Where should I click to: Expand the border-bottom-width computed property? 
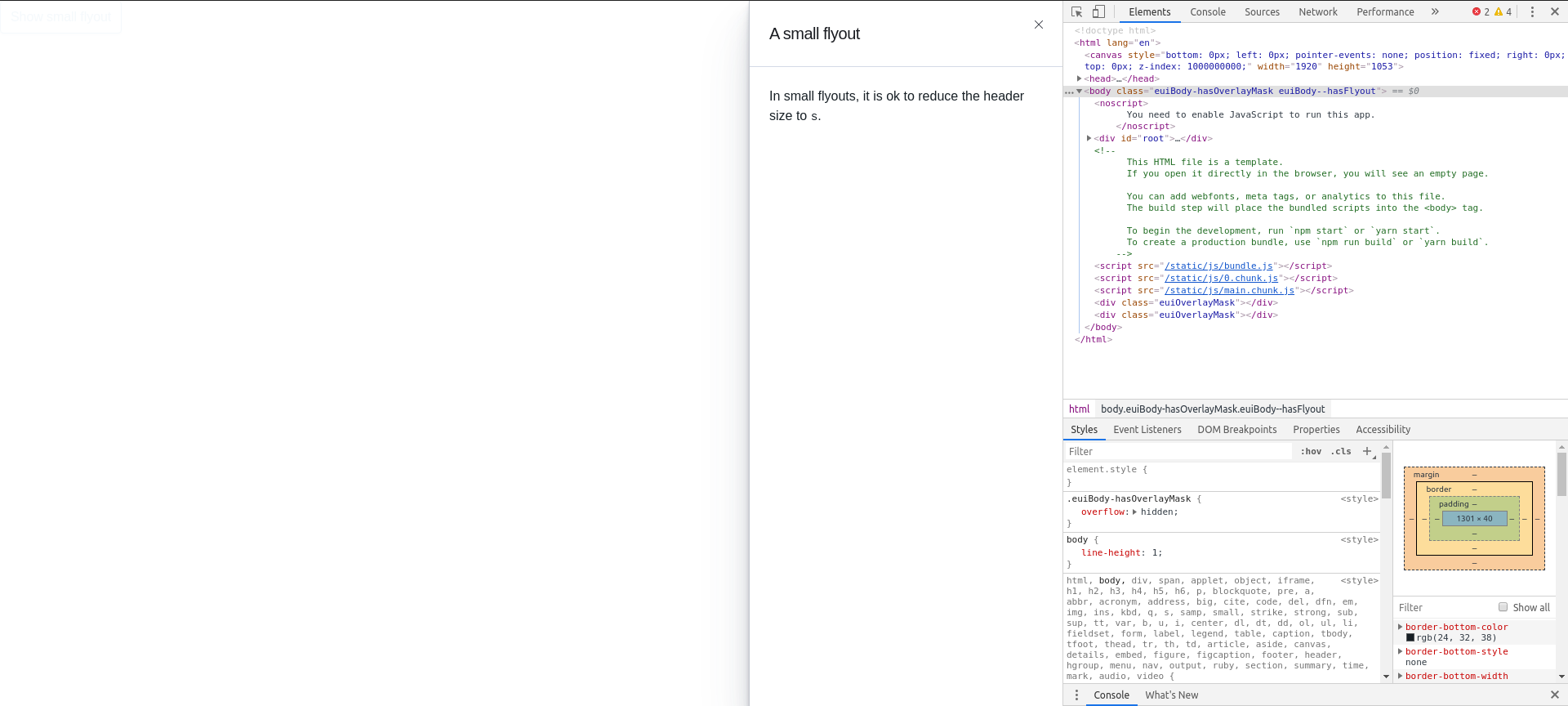(x=1400, y=676)
